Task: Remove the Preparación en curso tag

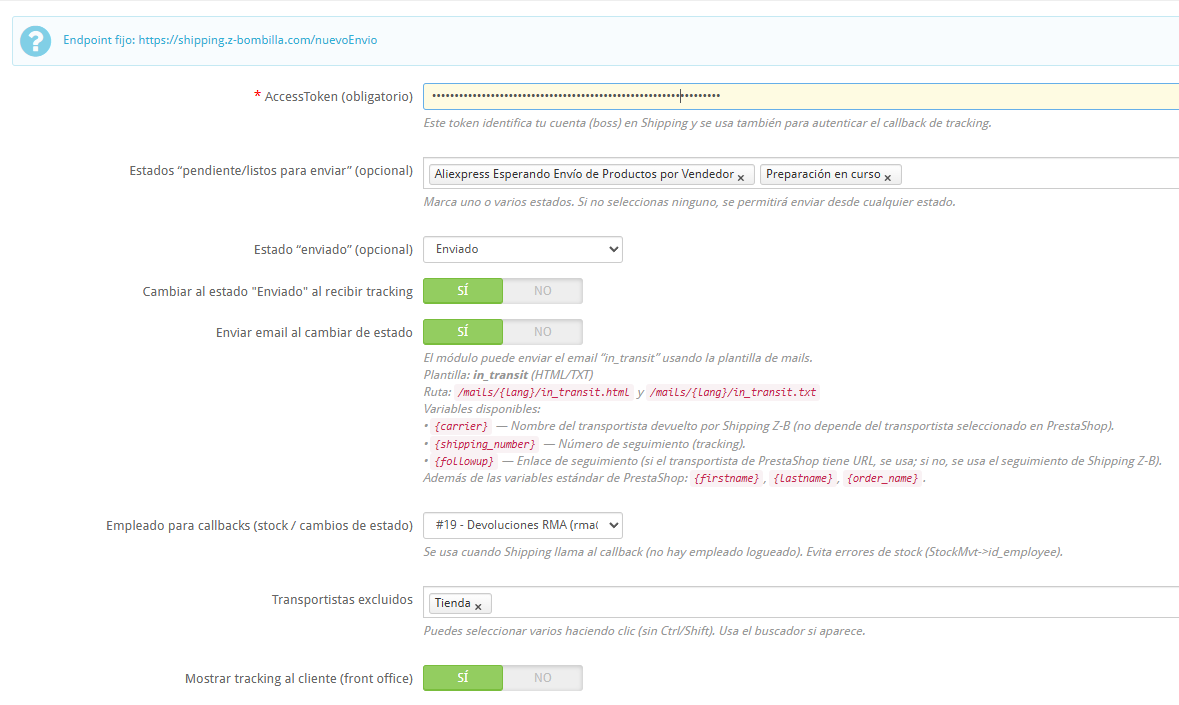Action: coord(888,177)
